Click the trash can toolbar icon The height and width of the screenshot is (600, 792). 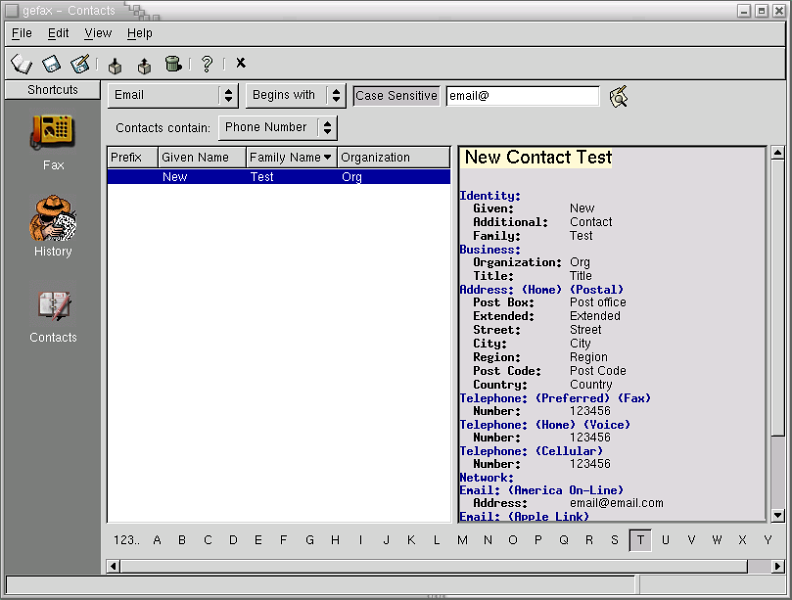[x=173, y=64]
